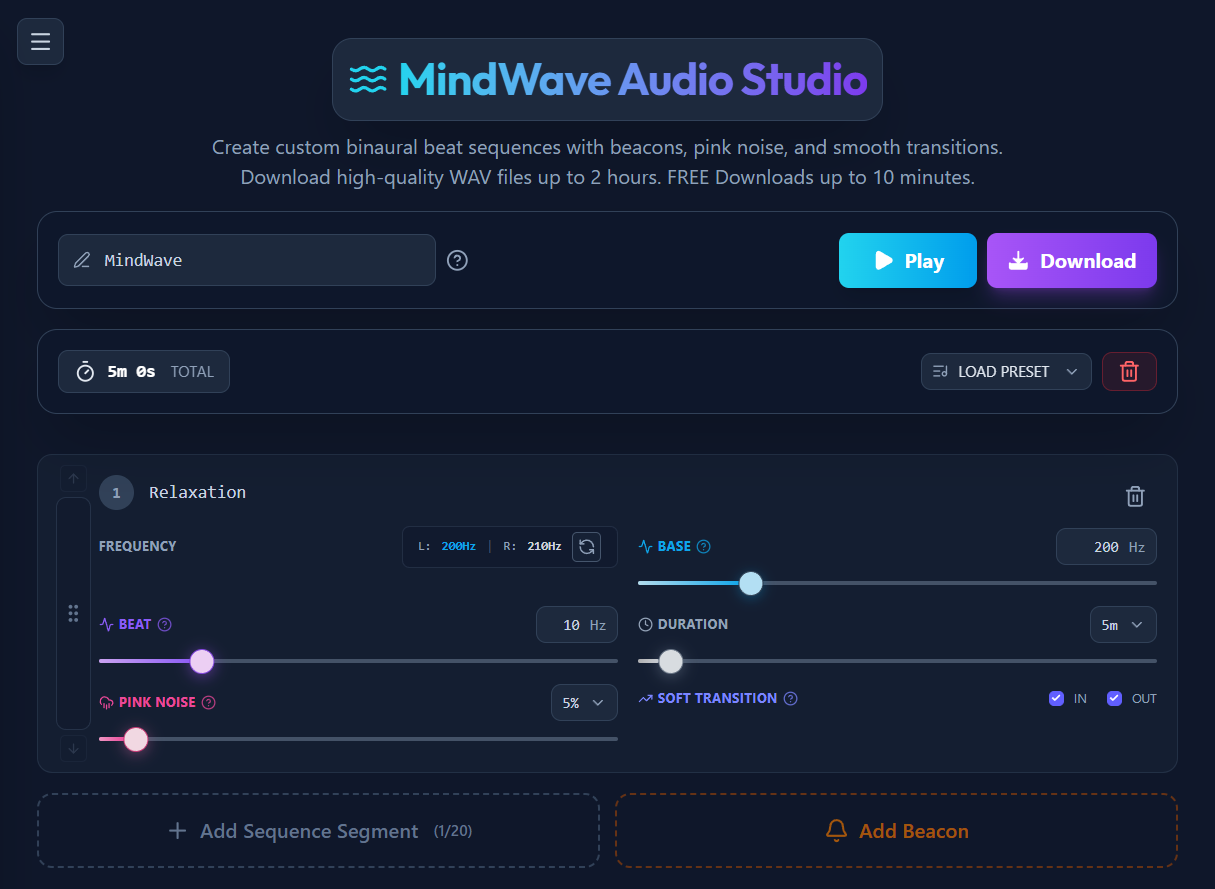1215x889 pixels.
Task: Click the stopwatch icon in total time
Action: [86, 371]
